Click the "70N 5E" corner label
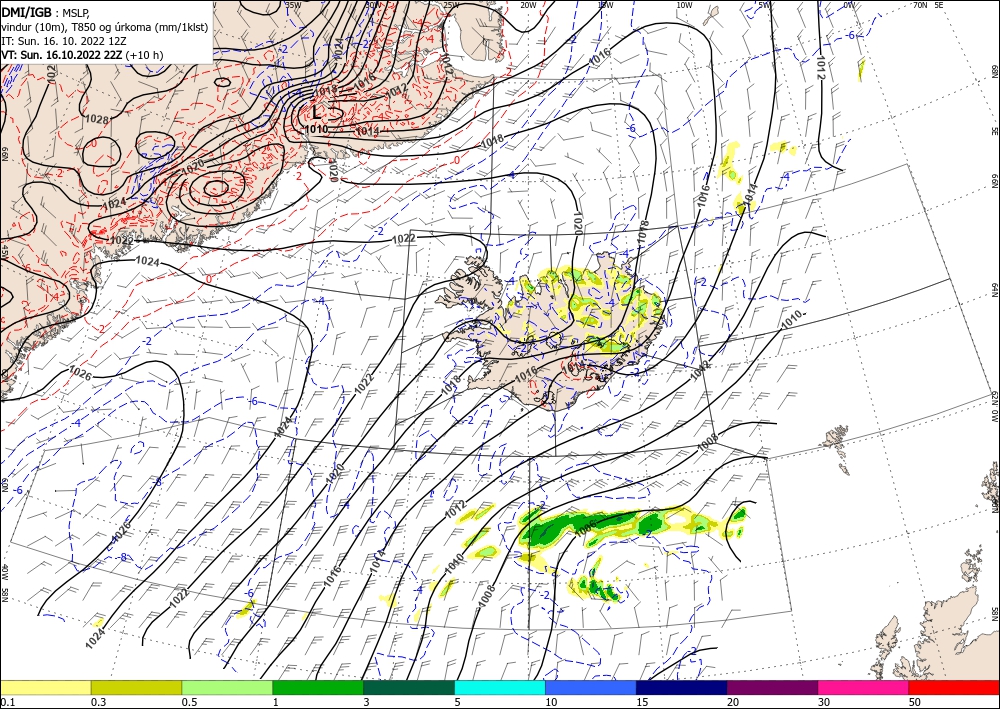 point(929,4)
